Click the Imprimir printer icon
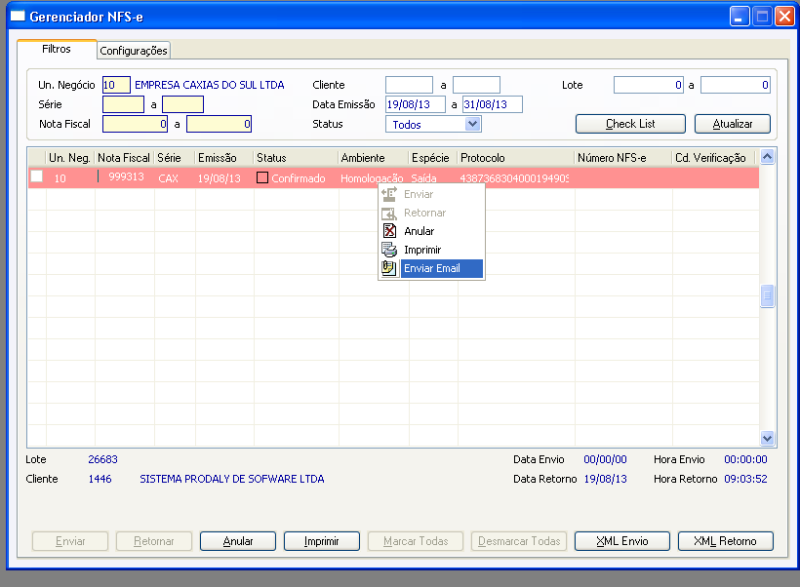This screenshot has height=587, width=800. pos(389,249)
